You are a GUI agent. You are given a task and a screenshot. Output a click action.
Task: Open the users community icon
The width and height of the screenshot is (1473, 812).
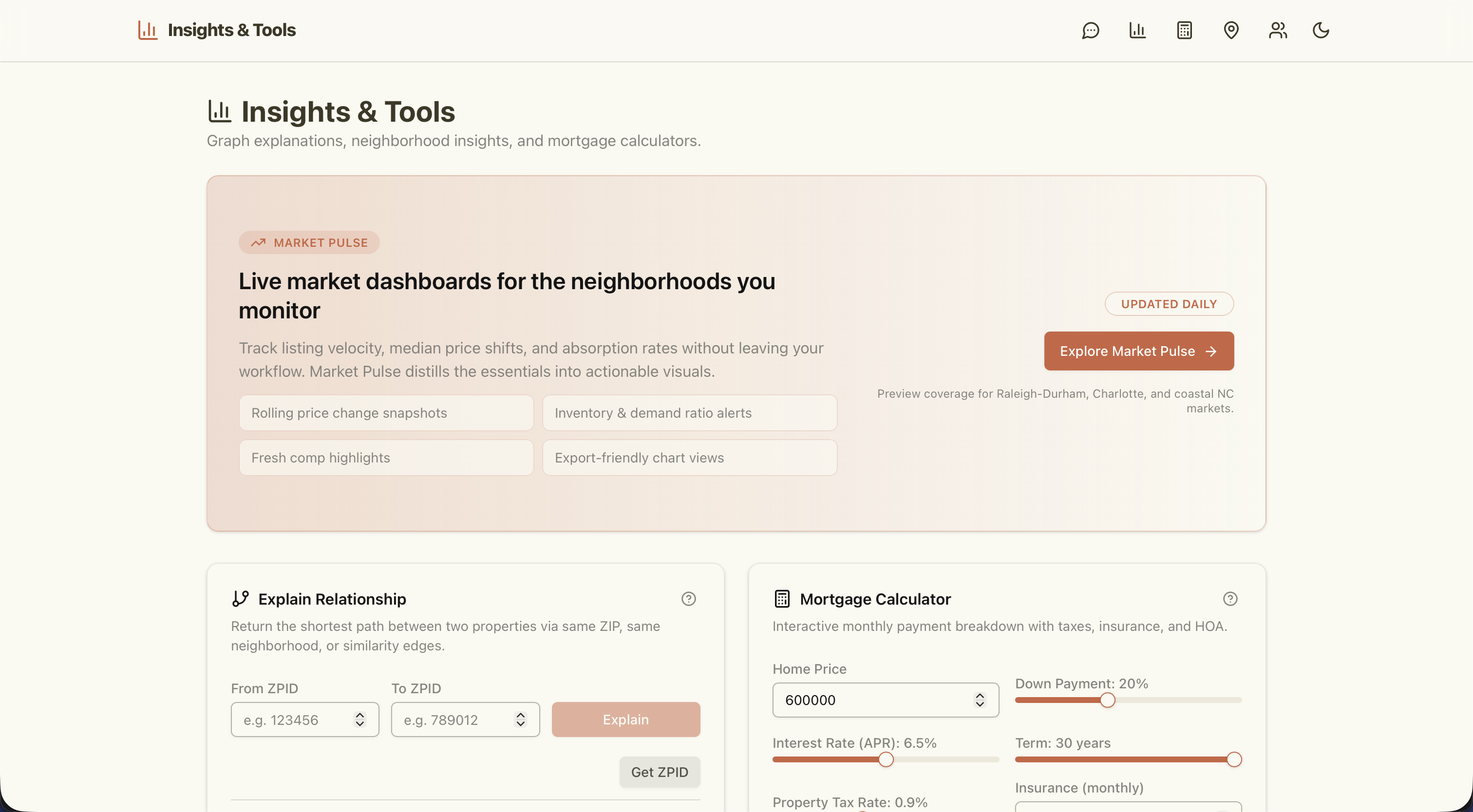(x=1278, y=30)
